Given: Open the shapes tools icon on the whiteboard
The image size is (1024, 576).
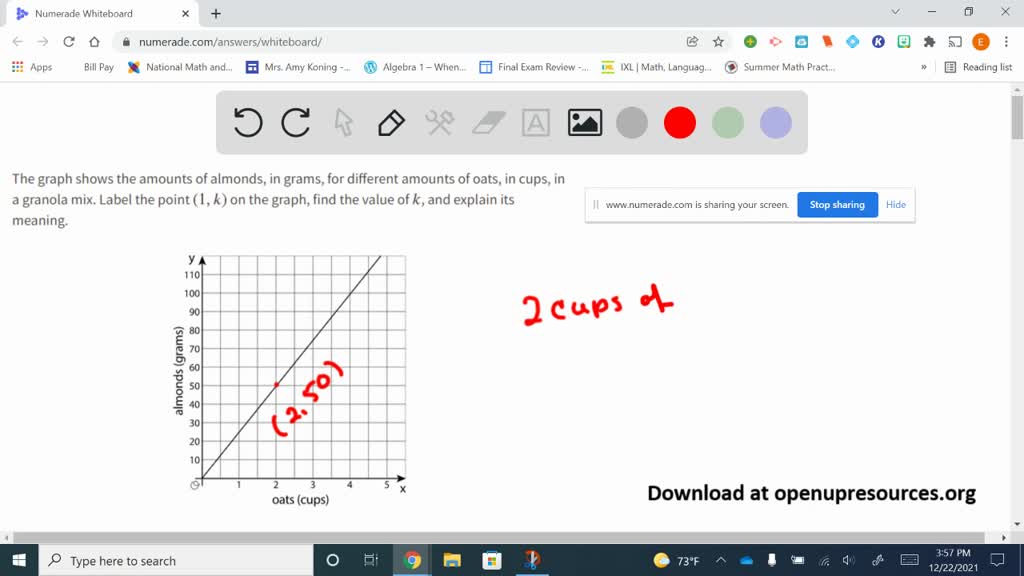Looking at the screenshot, I should pos(438,122).
